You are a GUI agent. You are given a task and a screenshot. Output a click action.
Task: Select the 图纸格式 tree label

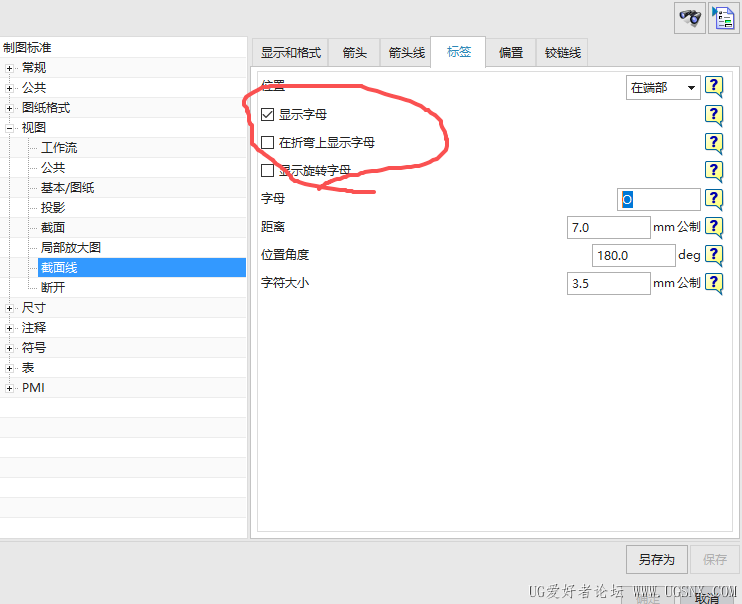coord(46,108)
